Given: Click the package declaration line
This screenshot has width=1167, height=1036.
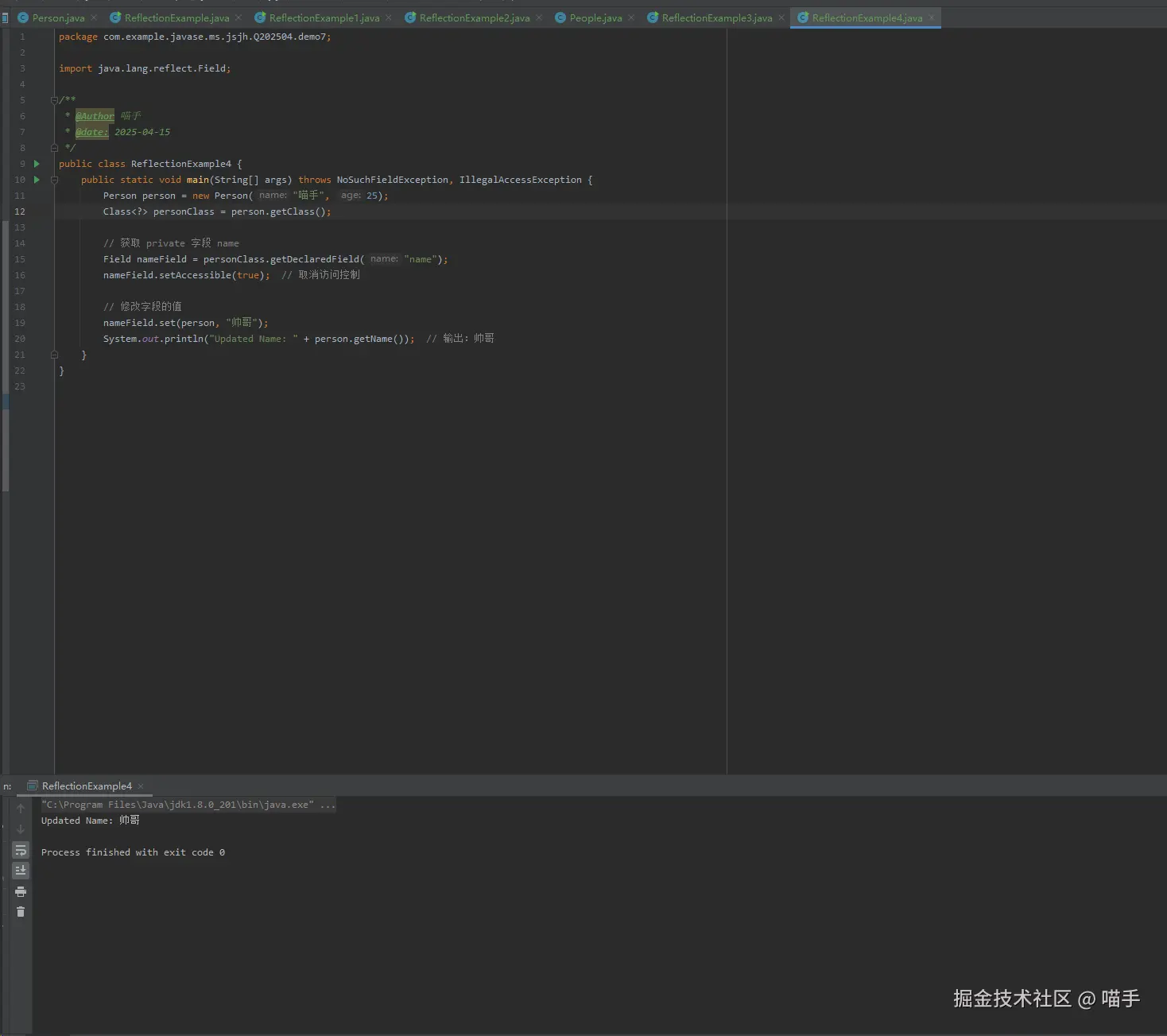Looking at the screenshot, I should point(195,37).
